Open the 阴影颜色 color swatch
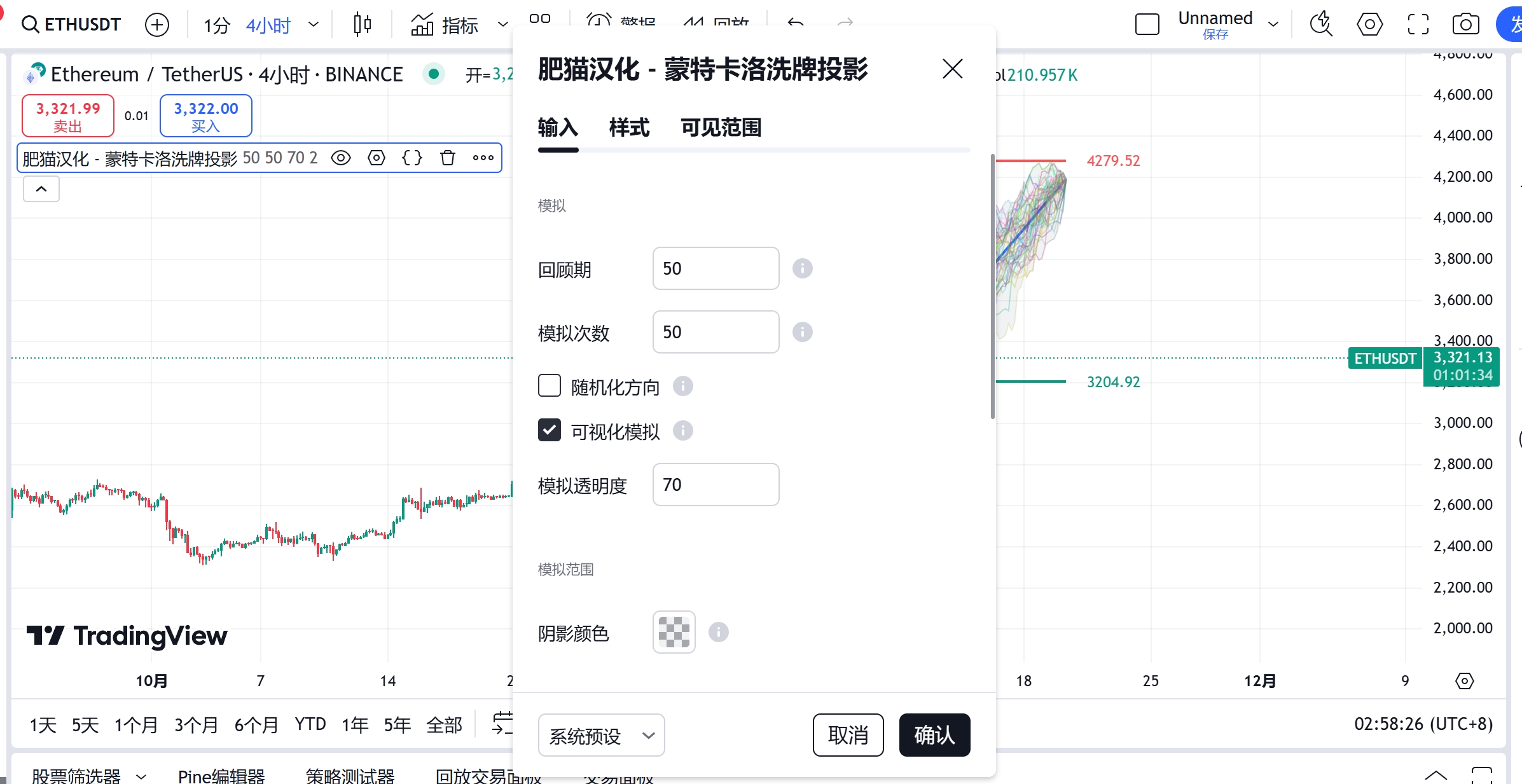 [x=674, y=632]
